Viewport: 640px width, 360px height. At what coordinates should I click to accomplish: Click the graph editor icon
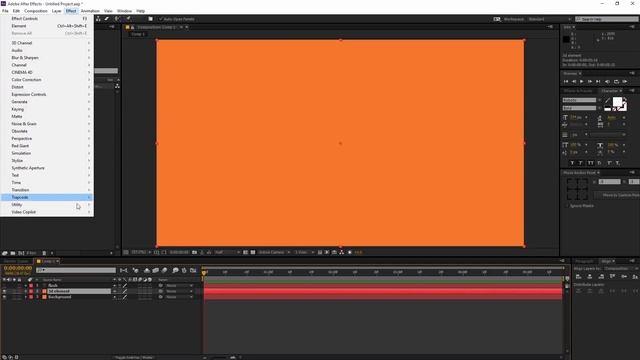click(193, 270)
